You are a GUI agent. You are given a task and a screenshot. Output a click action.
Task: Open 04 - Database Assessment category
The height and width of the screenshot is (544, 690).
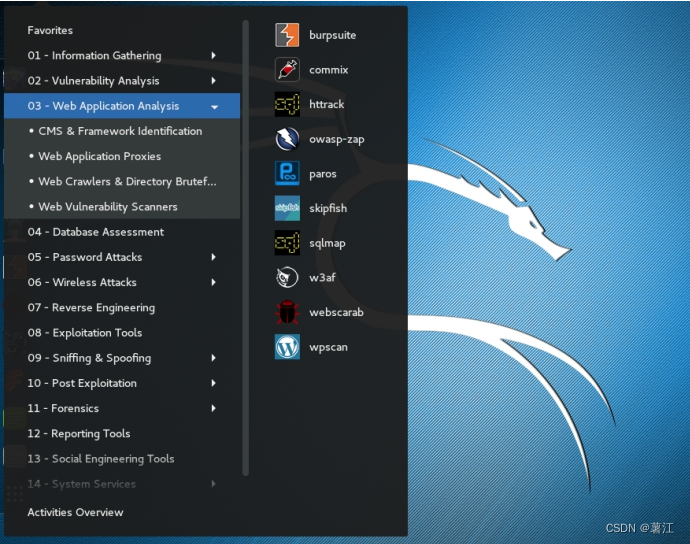pyautogui.click(x=122, y=232)
